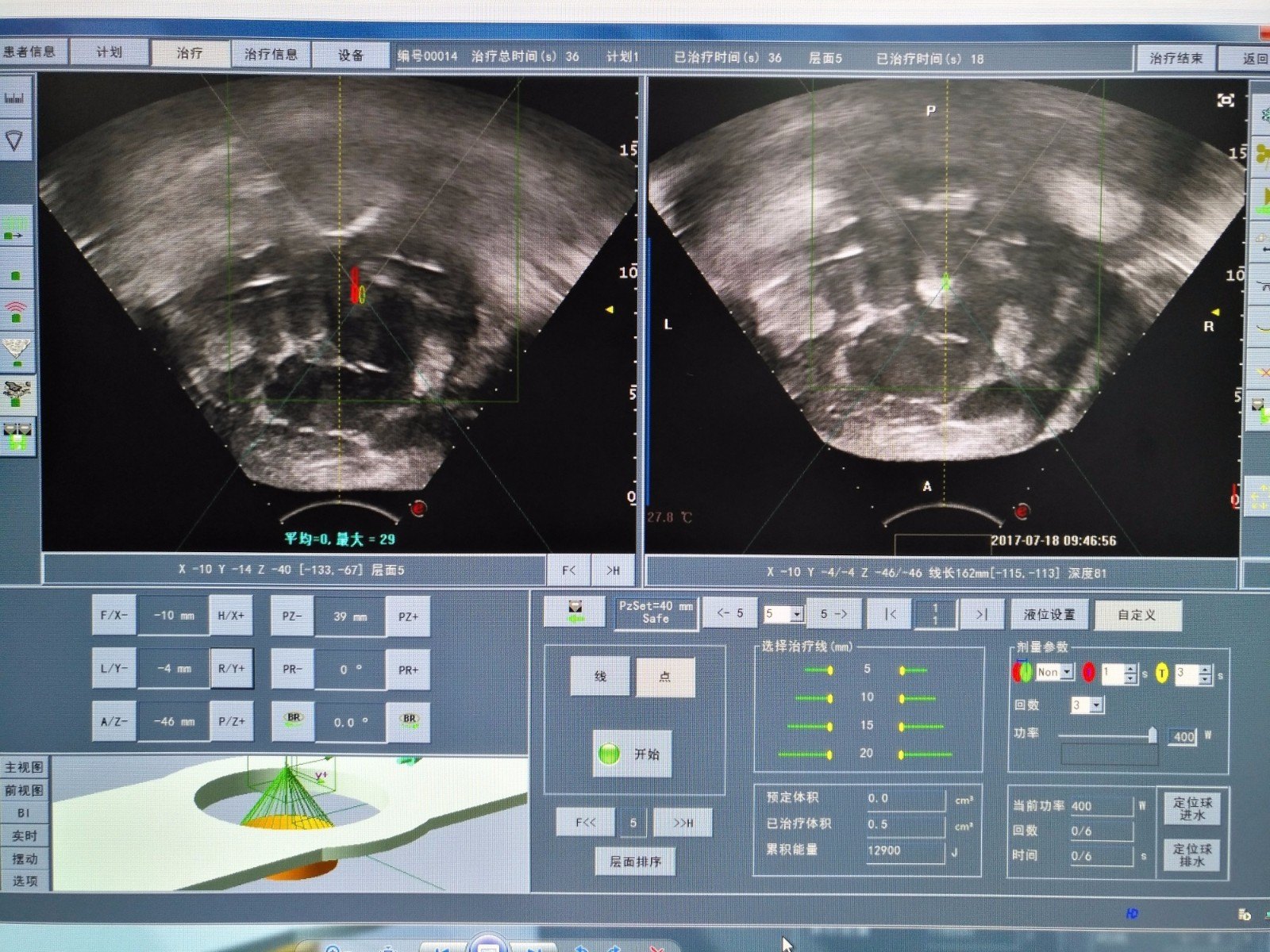Toggle the right 10 mm treatment line
The width and height of the screenshot is (1270, 952).
(x=918, y=699)
